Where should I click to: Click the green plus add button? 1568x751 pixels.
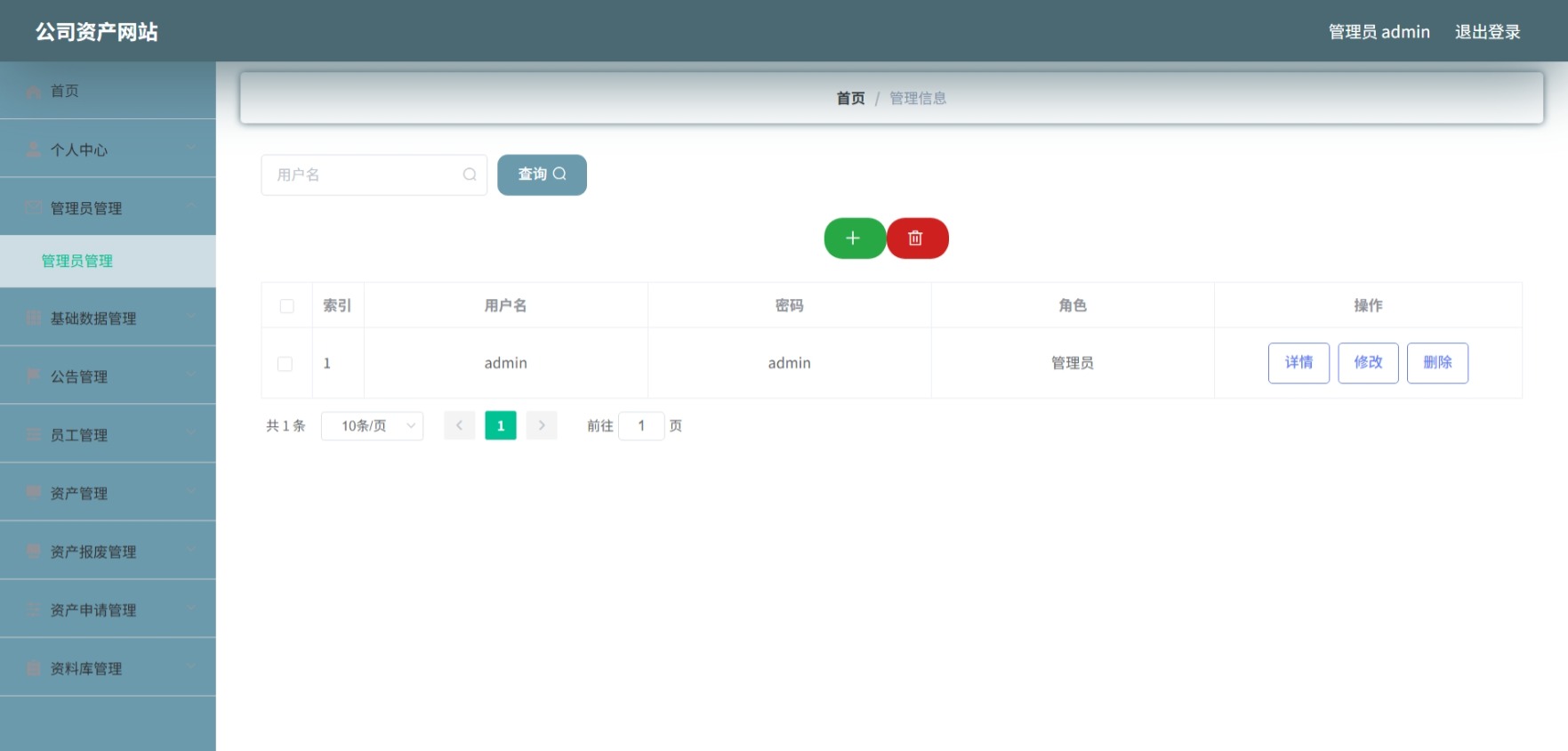[855, 238]
